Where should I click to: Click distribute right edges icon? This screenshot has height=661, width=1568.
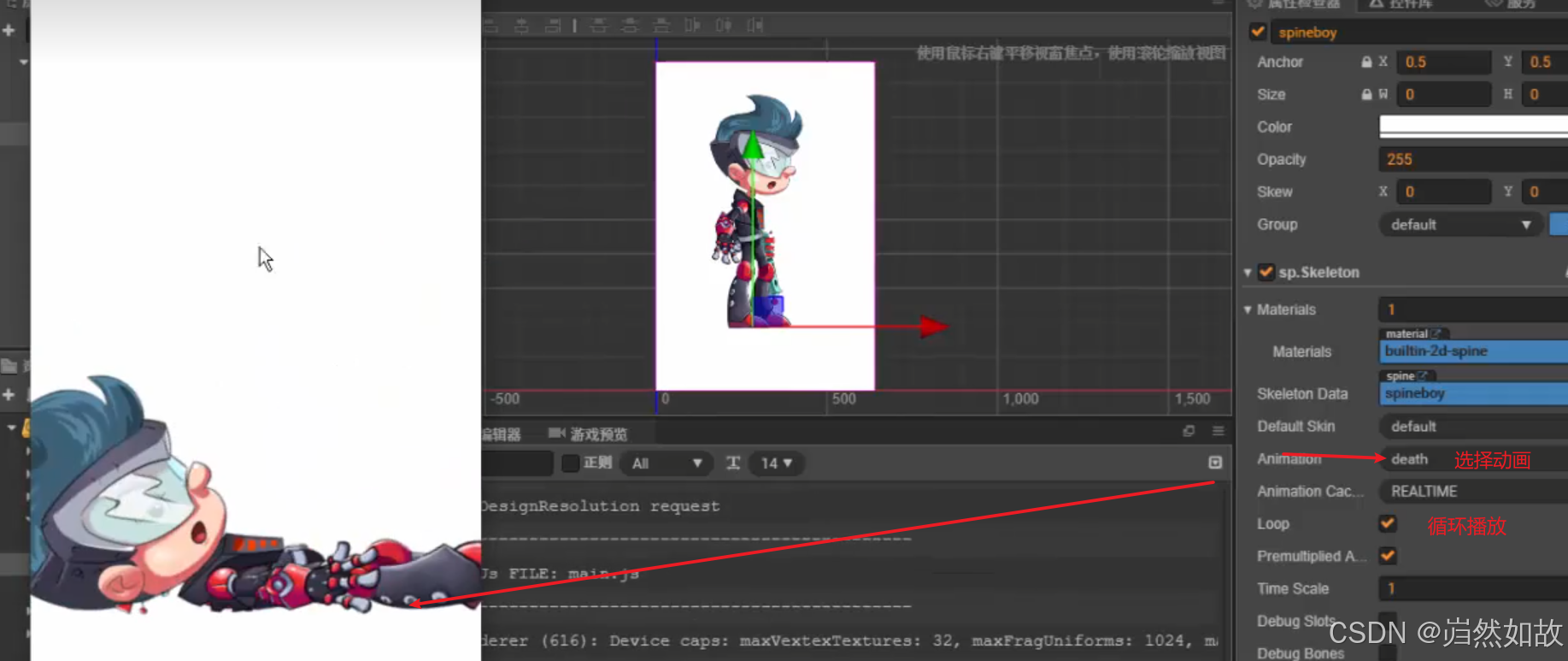755,26
